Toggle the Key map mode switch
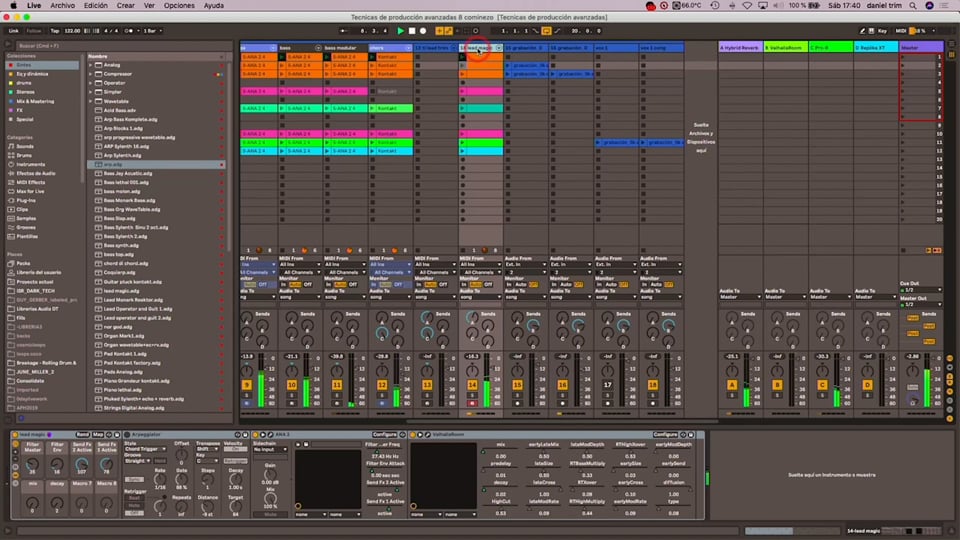Viewport: 960px width, 540px height. point(882,31)
